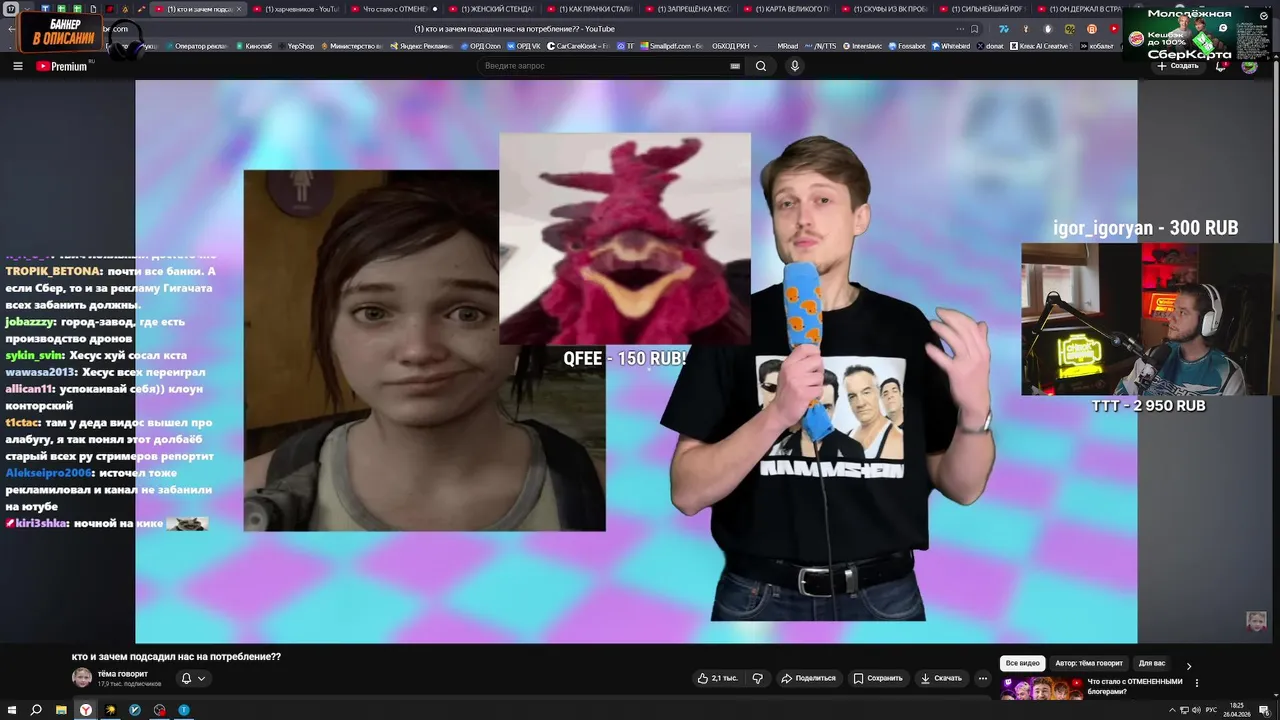The height and width of the screenshot is (720, 1280).
Task: Click the Скачать download button
Action: coord(941,678)
